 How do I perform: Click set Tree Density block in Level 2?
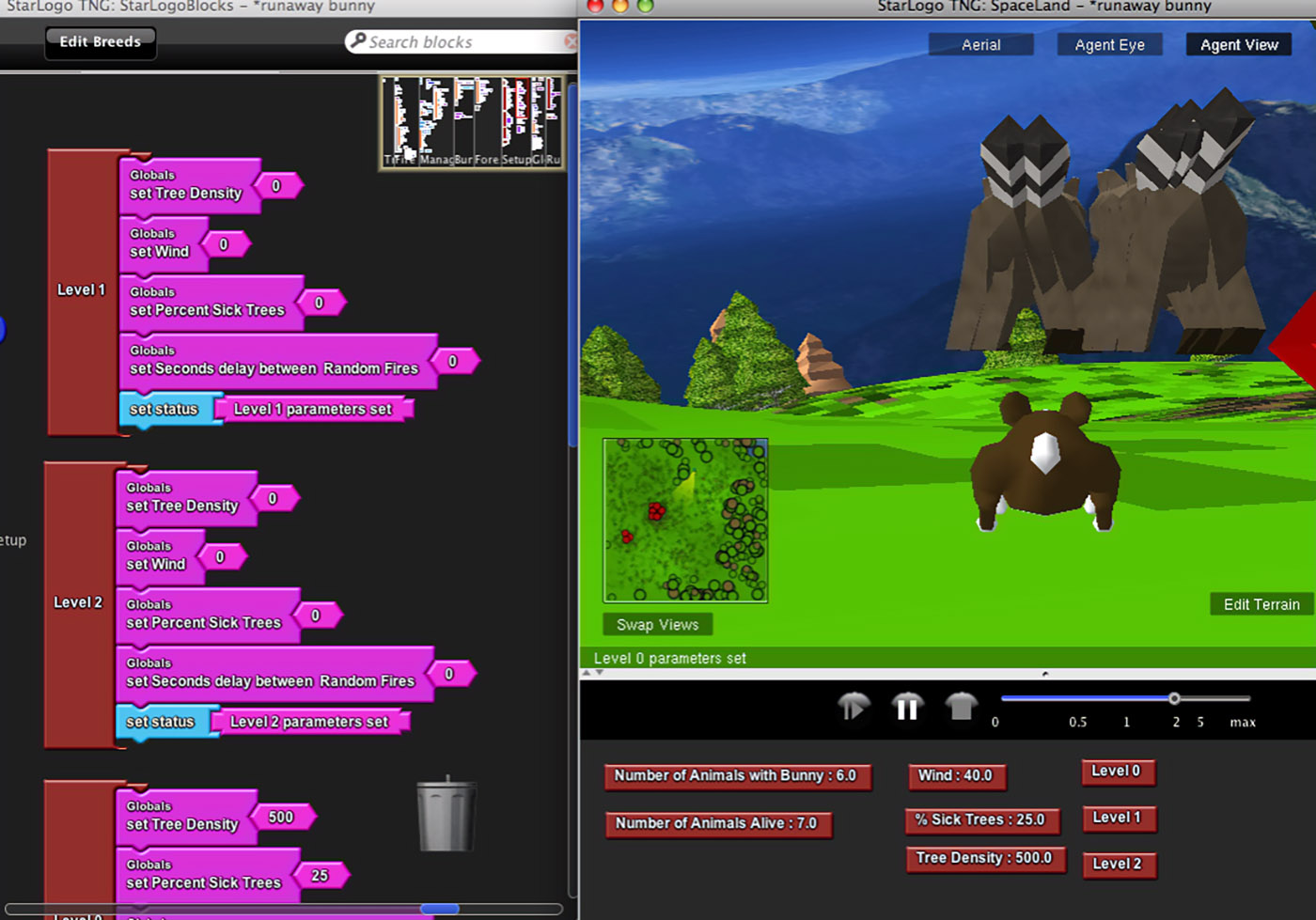click(184, 498)
